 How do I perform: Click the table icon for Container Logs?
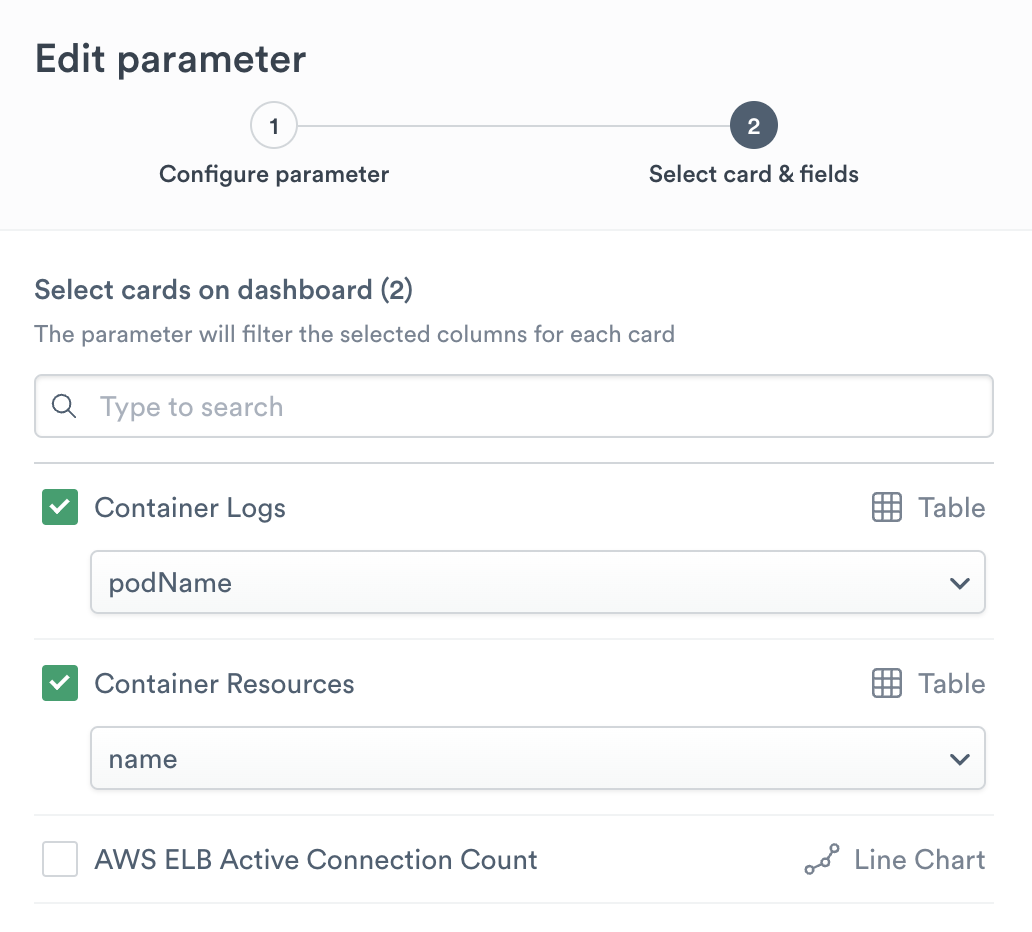(x=887, y=508)
